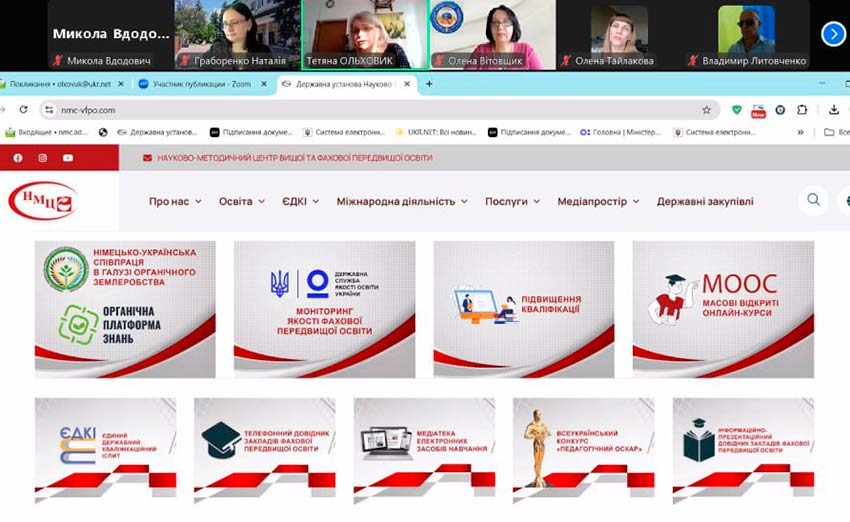Select Zoom participant tile 'Владимир Литовченко'
Screen dimensions: 850x522
coord(747,35)
